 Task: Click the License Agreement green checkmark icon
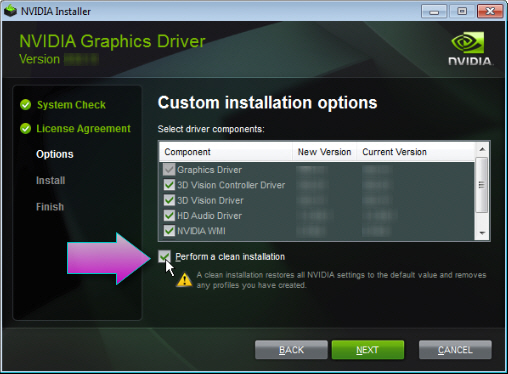[x=25, y=128]
